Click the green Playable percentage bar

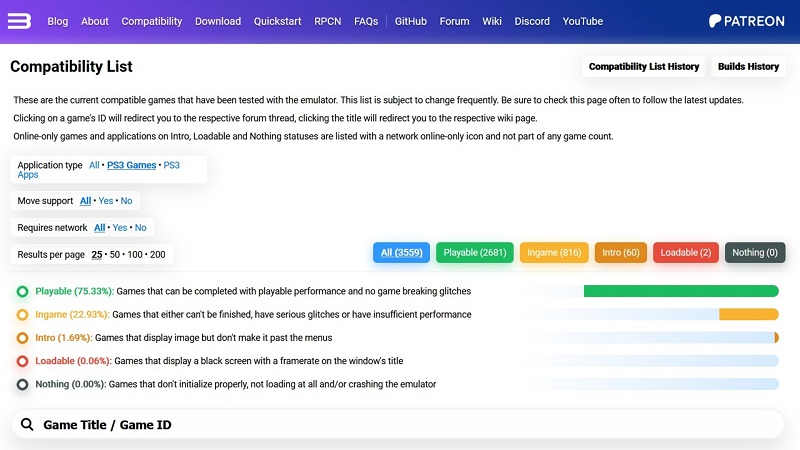681,291
